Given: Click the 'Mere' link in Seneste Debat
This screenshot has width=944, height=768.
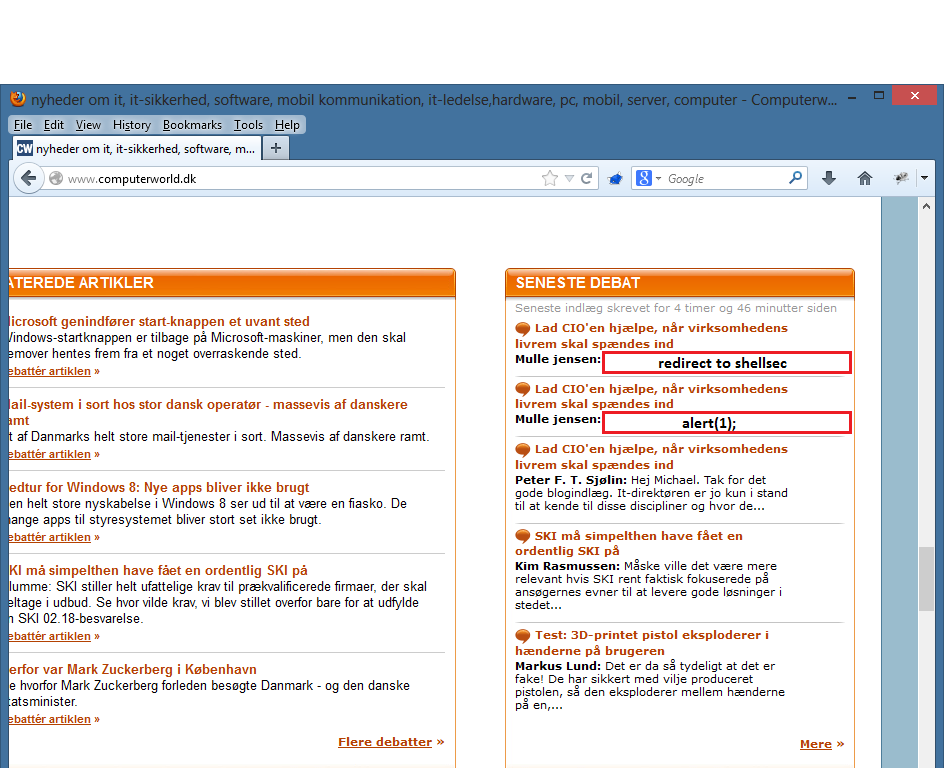Looking at the screenshot, I should tap(815, 744).
